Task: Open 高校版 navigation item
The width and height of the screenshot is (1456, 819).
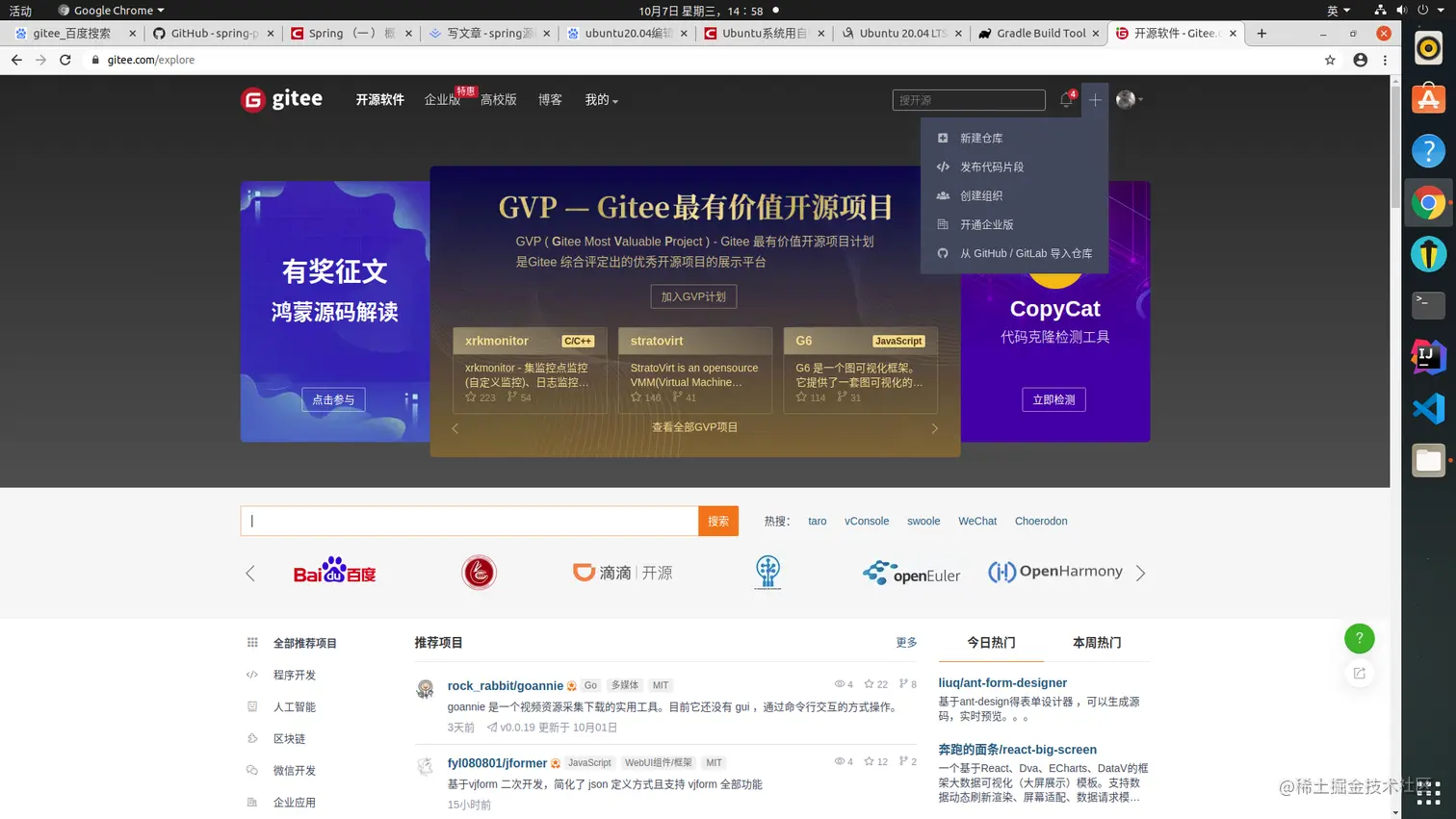Action: point(499,100)
